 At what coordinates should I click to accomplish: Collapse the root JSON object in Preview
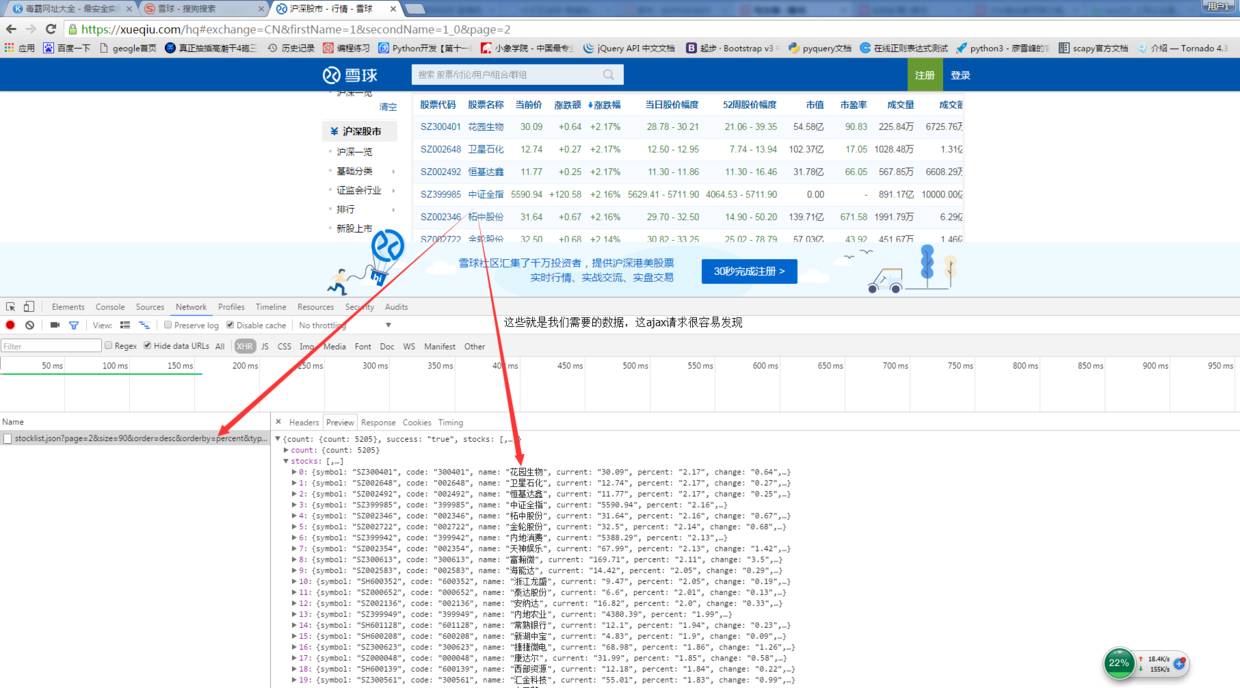(x=278, y=438)
